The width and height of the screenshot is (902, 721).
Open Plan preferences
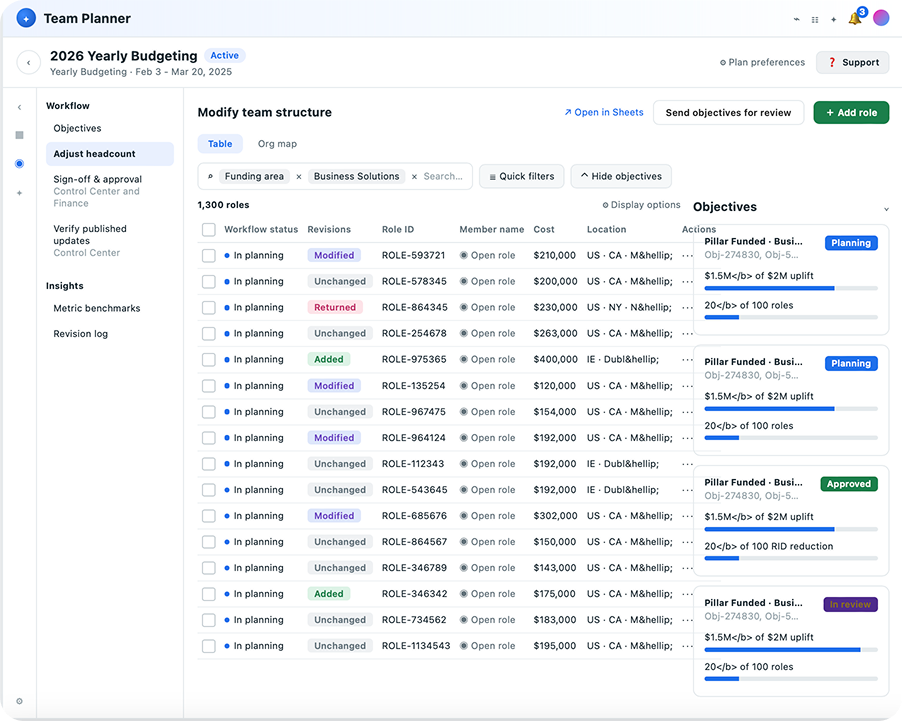click(762, 62)
